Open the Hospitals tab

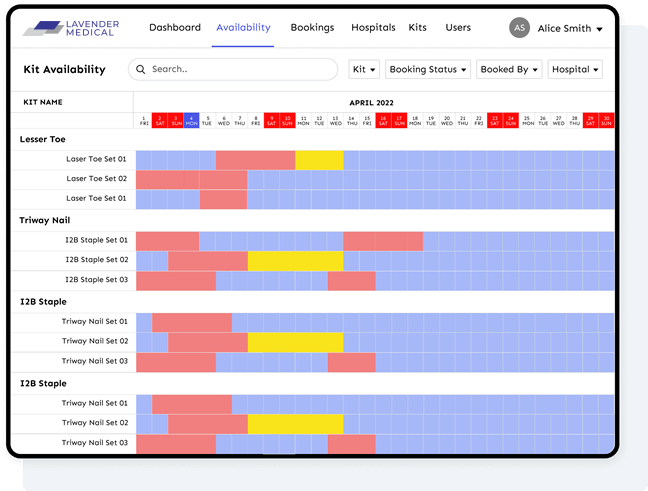[x=374, y=28]
